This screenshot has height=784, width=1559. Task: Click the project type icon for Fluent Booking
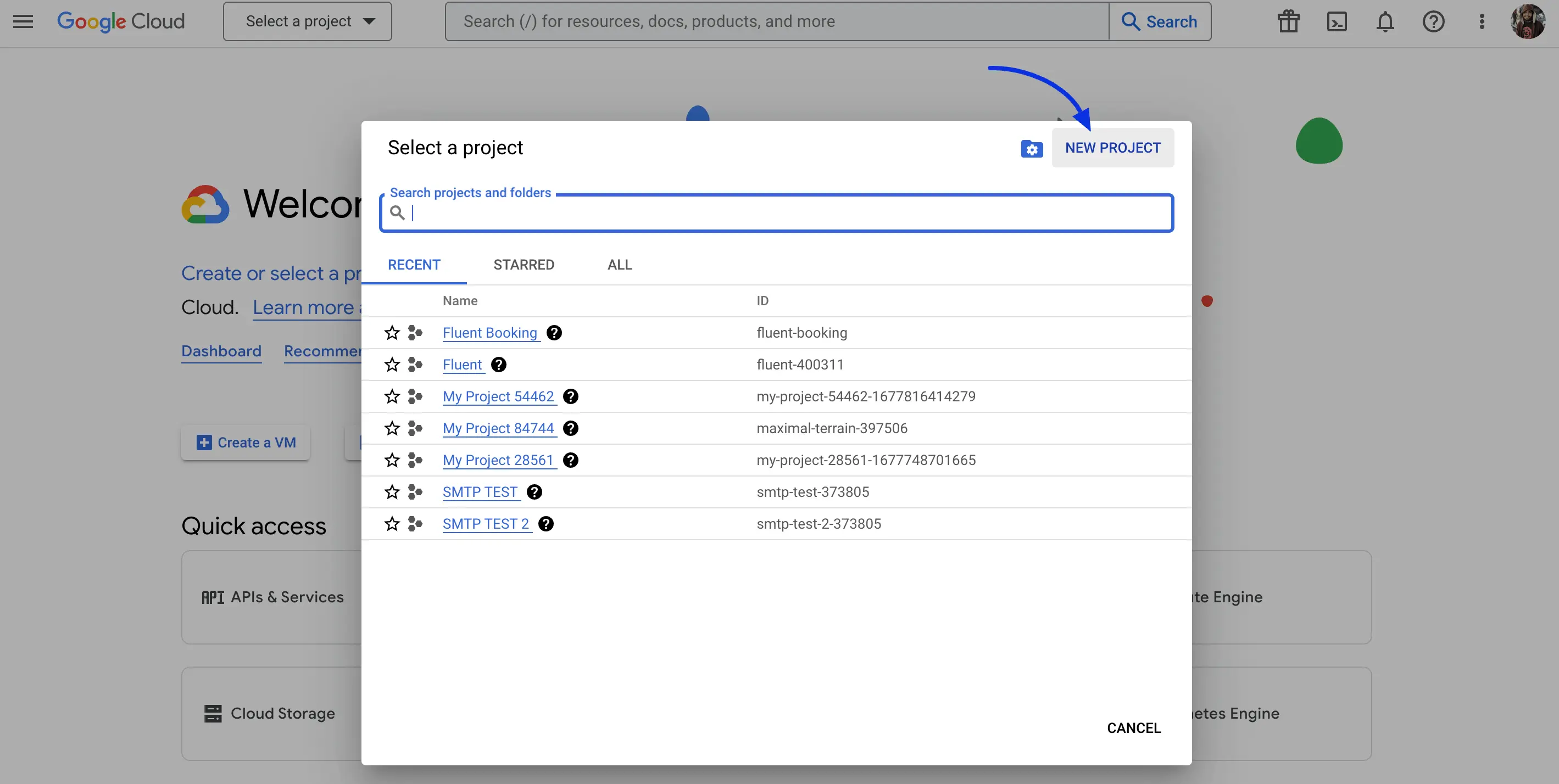pyautogui.click(x=415, y=333)
